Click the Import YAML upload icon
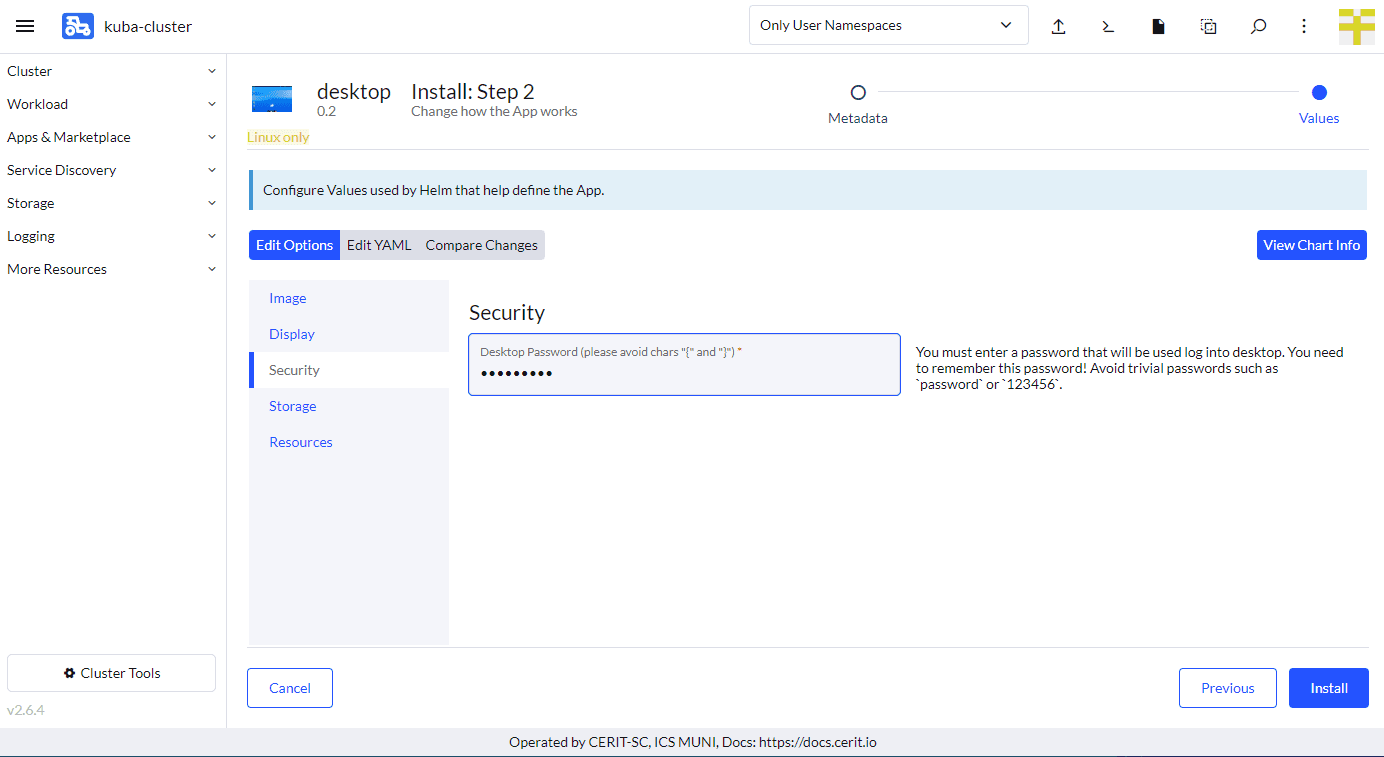Image resolution: width=1384 pixels, height=757 pixels. (x=1058, y=26)
